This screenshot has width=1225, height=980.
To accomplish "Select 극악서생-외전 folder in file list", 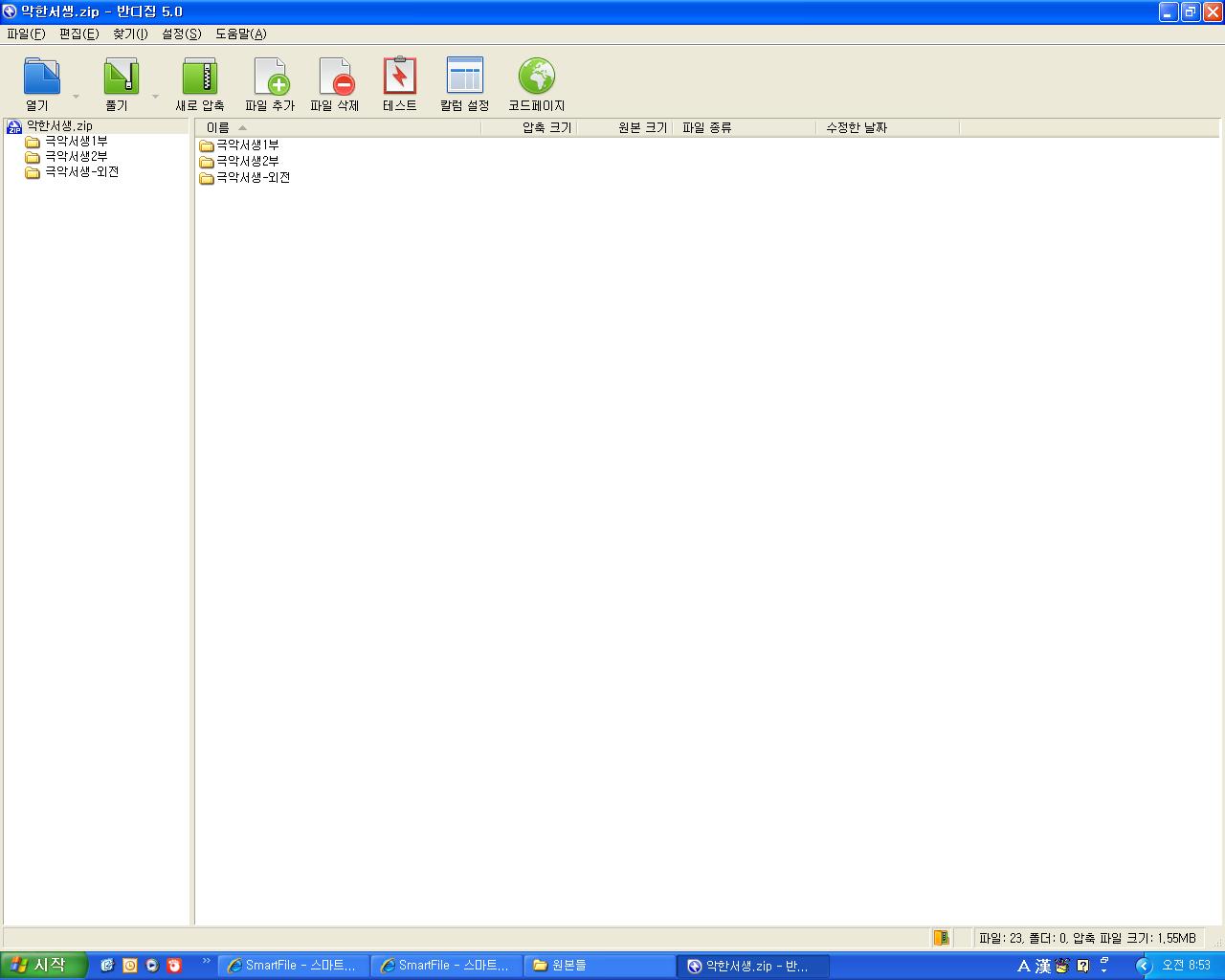I will tap(253, 177).
